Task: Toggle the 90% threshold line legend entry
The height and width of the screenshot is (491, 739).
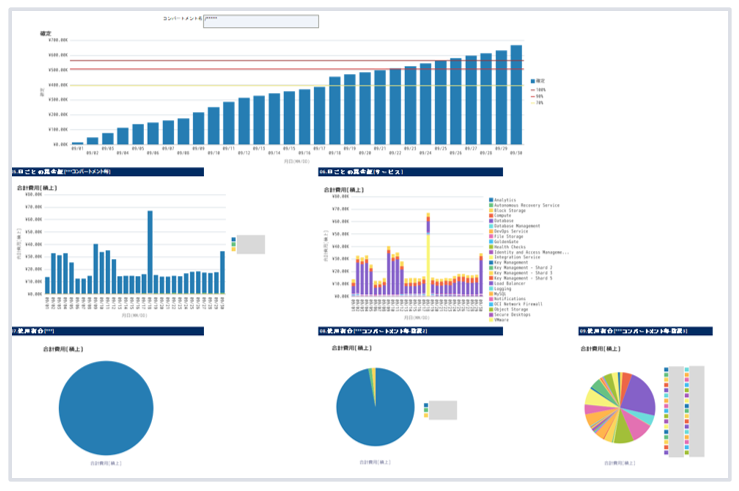Action: (539, 96)
